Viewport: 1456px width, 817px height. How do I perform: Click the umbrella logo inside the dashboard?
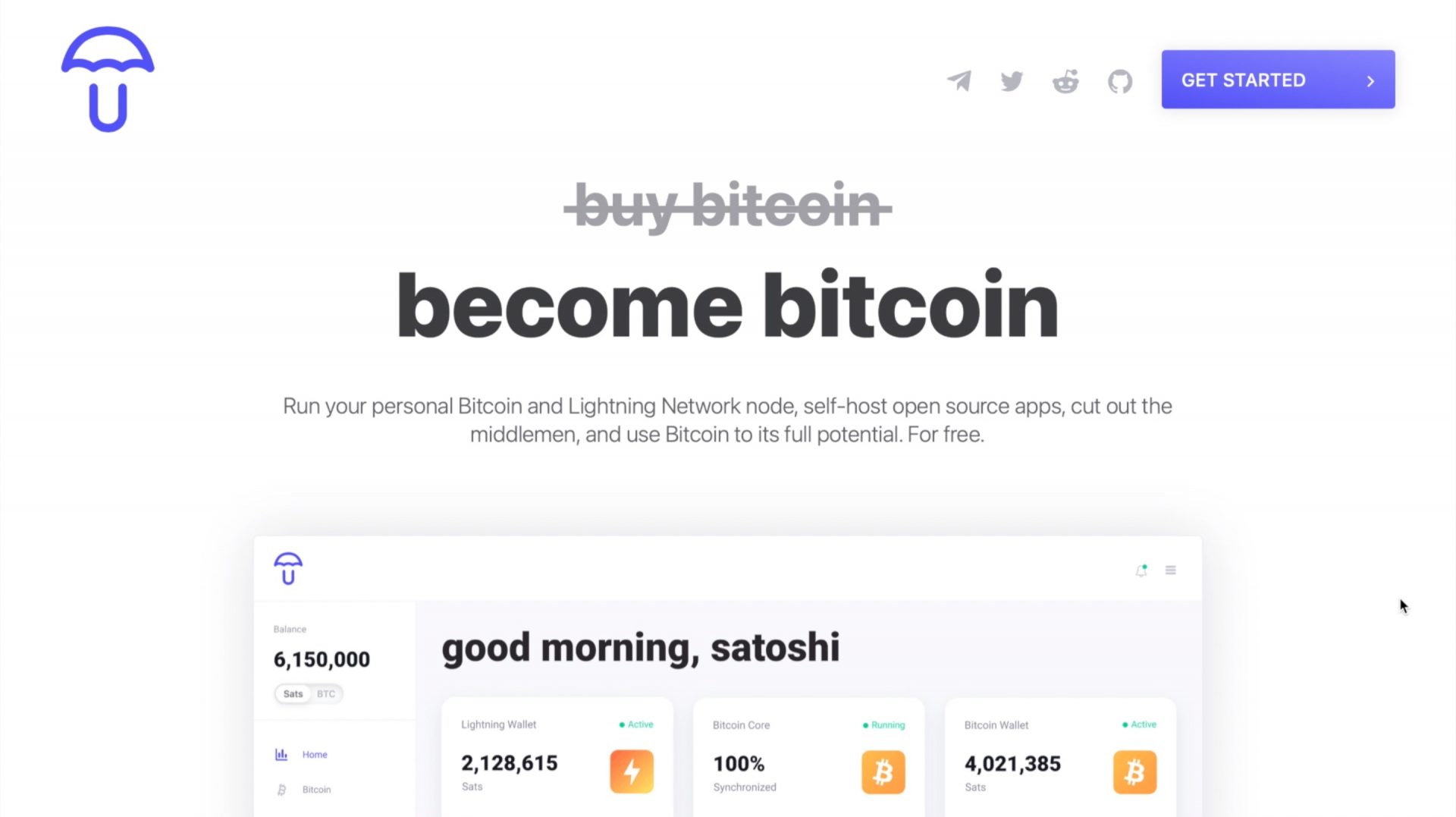click(x=288, y=568)
